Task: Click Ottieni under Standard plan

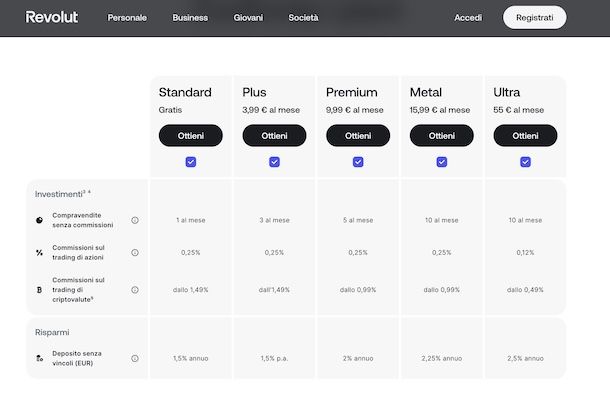Action: (191, 135)
